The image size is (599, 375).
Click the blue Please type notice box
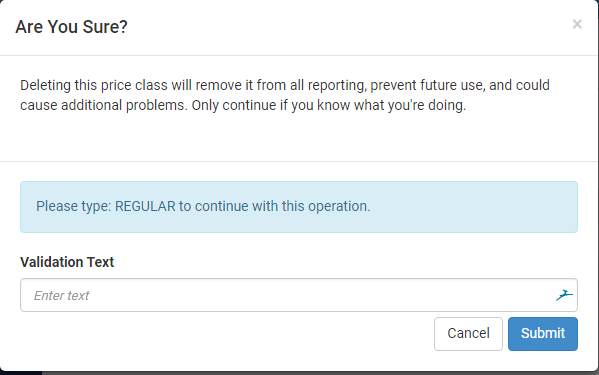[x=299, y=207]
